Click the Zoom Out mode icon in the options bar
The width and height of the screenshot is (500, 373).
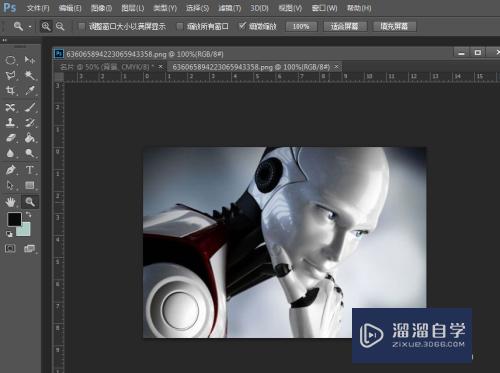60,26
